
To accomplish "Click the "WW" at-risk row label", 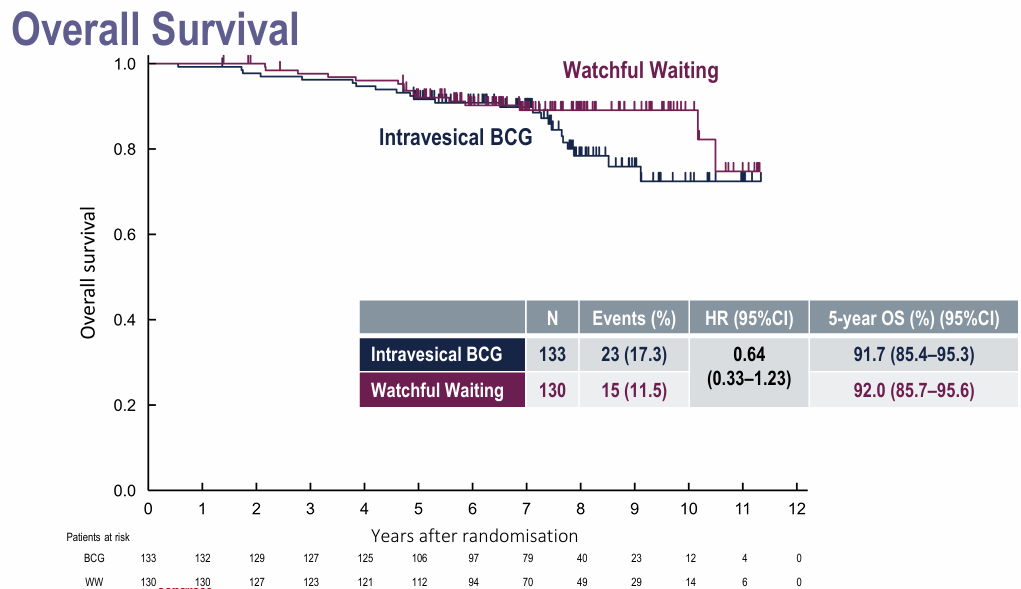I will pyautogui.click(x=94, y=581).
